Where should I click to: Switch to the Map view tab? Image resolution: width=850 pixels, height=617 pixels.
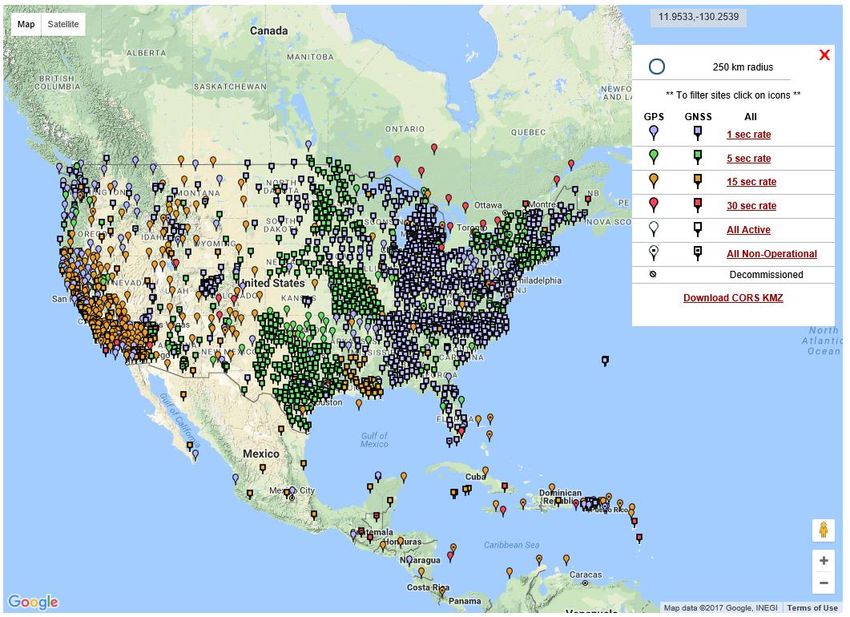(25, 24)
